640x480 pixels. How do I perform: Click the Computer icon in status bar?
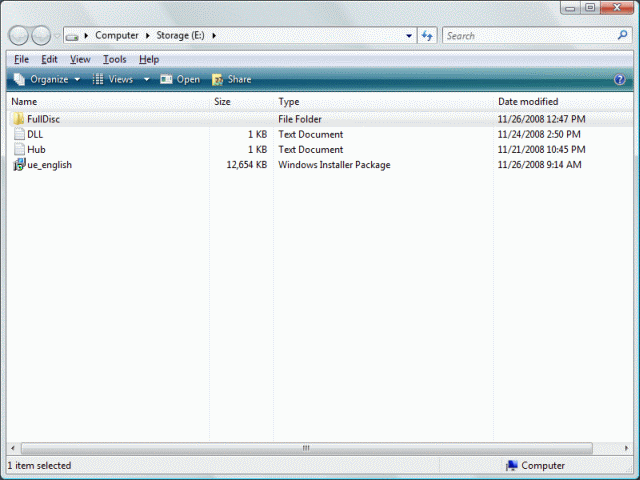[511, 465]
